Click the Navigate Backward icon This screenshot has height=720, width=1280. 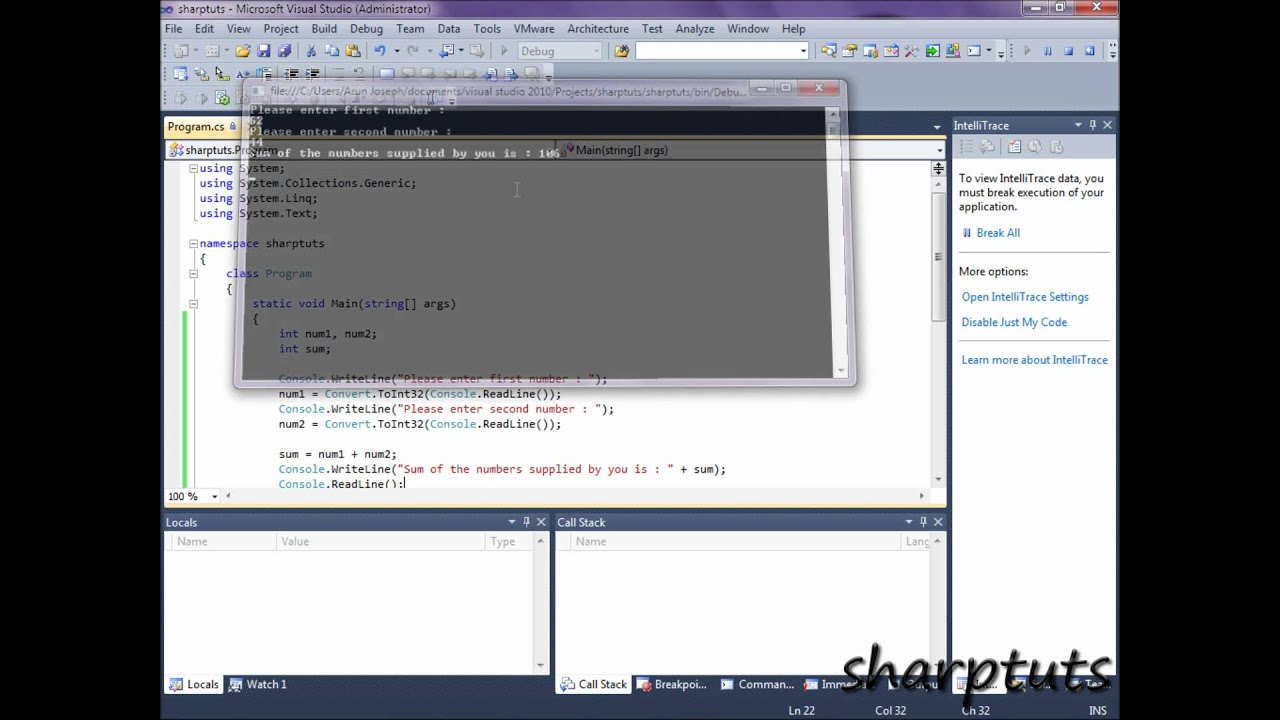(447, 51)
